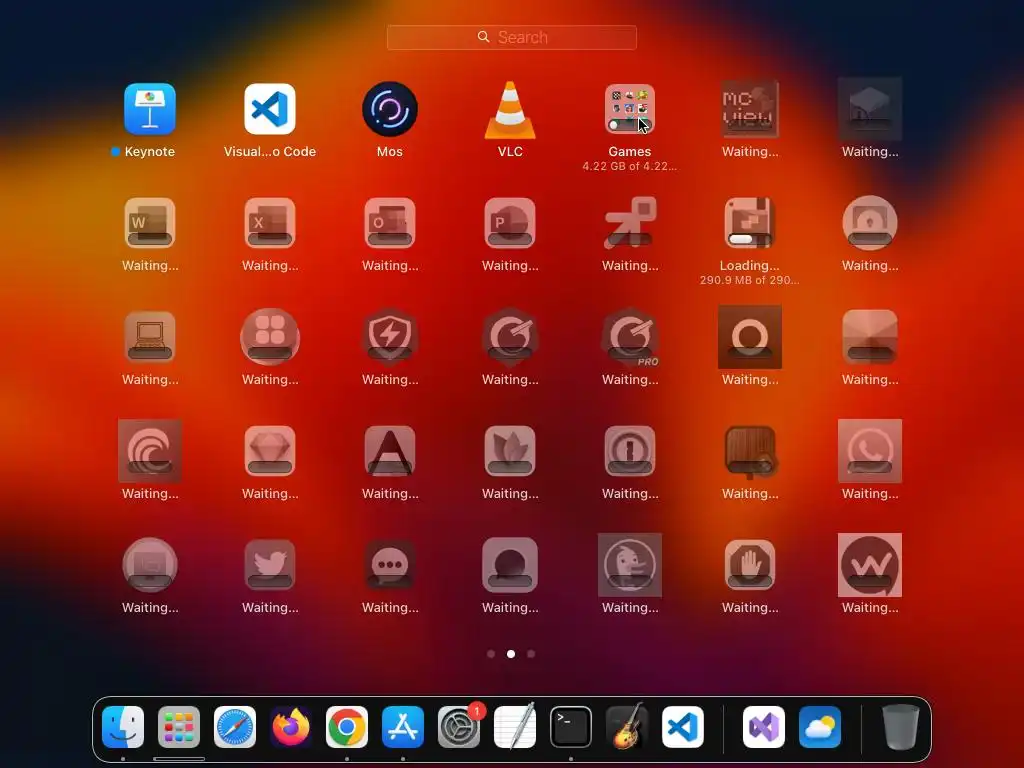1024x768 pixels.
Task: Open Finder from the Dock
Action: pyautogui.click(x=123, y=727)
